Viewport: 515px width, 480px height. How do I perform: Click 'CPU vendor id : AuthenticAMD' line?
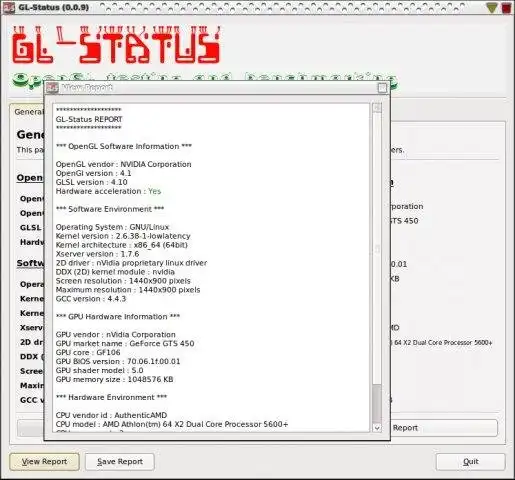tap(111, 415)
